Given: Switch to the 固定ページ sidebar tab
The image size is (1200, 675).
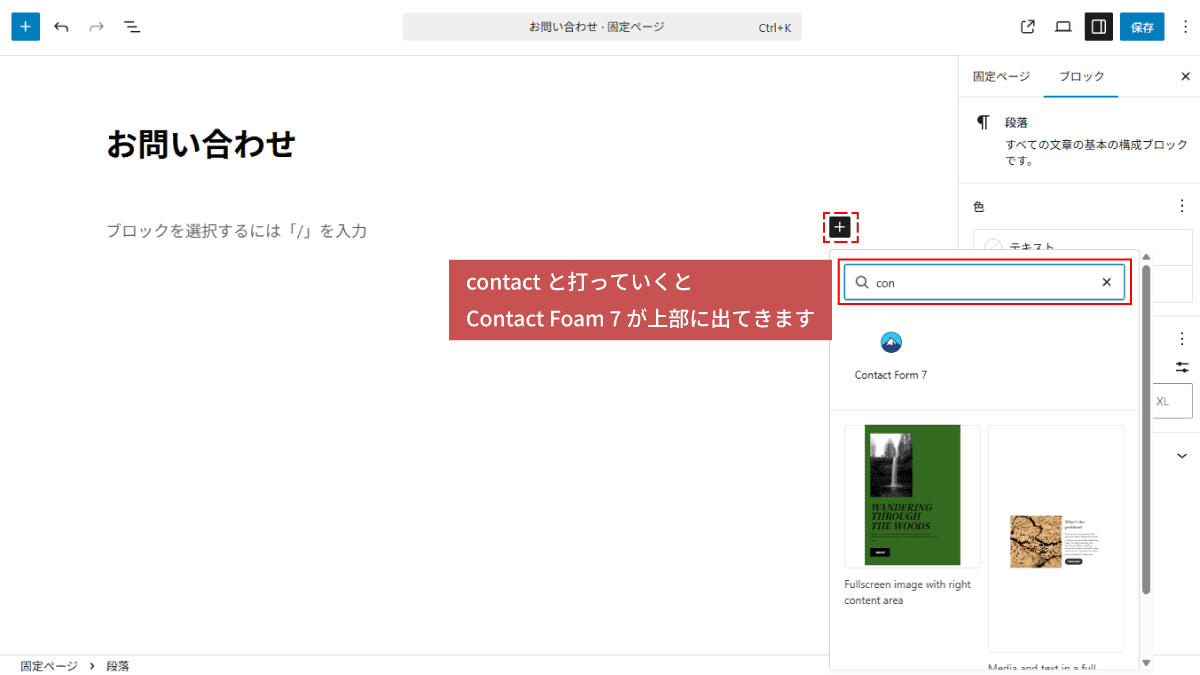Looking at the screenshot, I should (1001, 77).
